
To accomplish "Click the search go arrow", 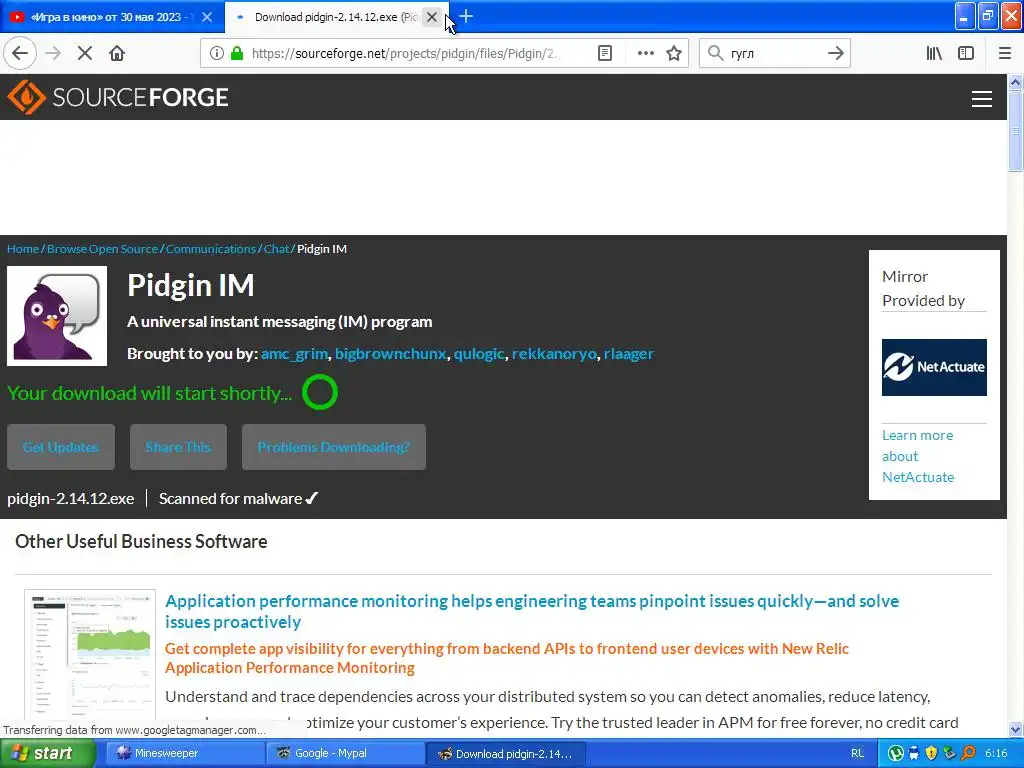I will coord(835,54).
